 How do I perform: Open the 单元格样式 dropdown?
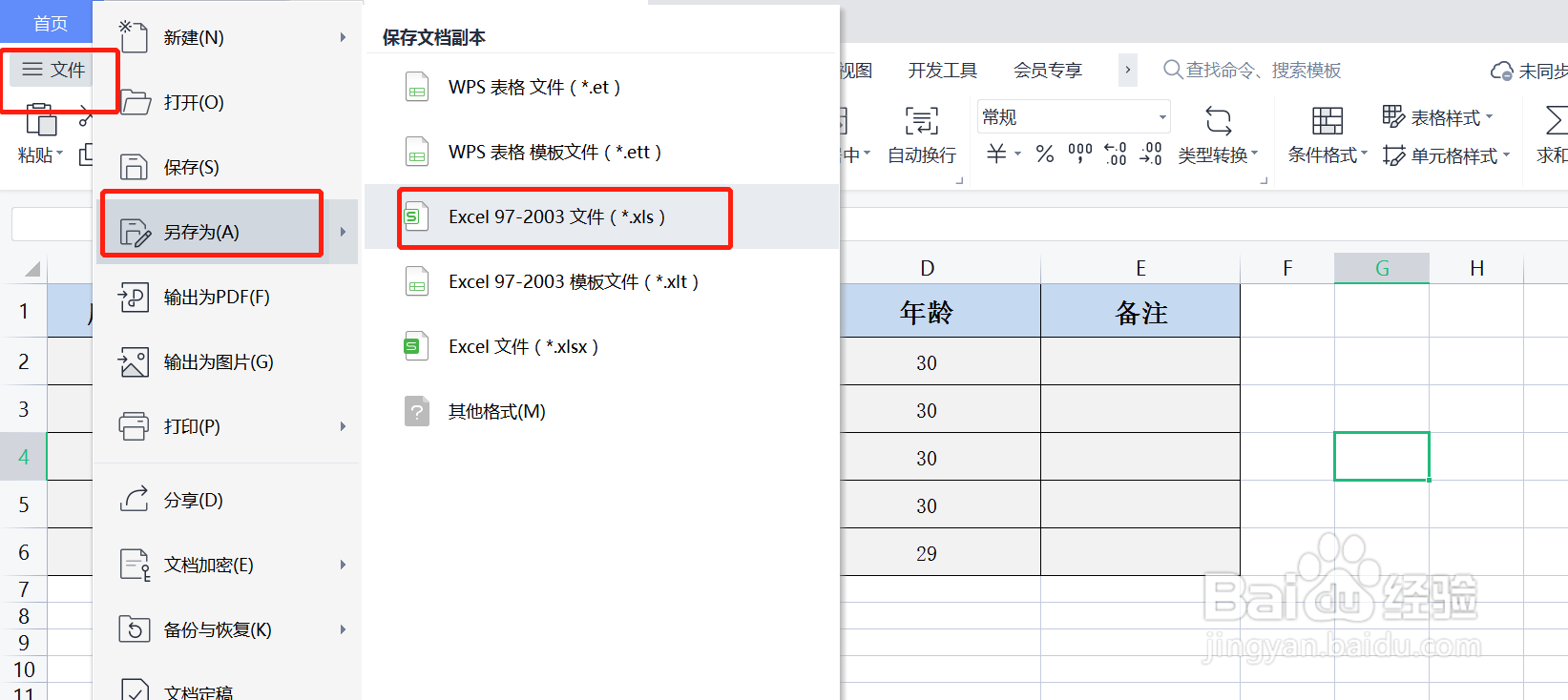tap(1447, 155)
